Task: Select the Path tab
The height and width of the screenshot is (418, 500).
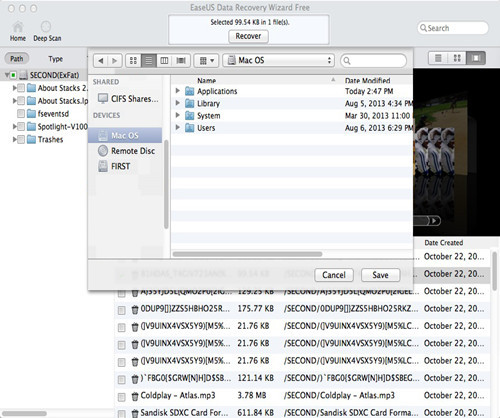Action: click(17, 59)
